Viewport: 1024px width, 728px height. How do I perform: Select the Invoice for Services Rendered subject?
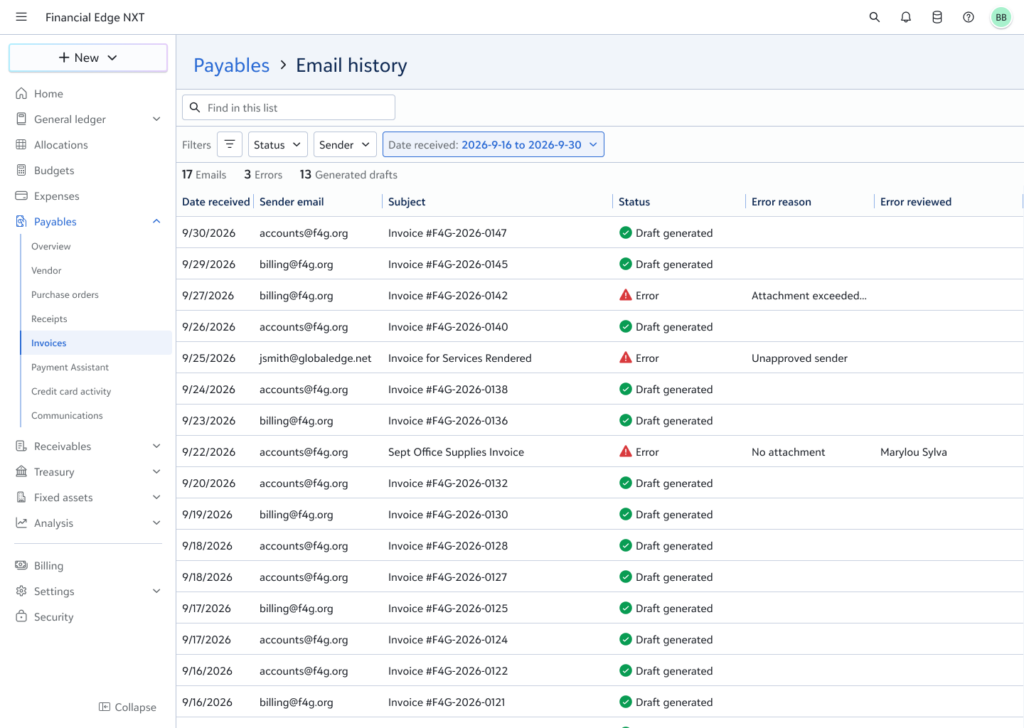tap(460, 358)
